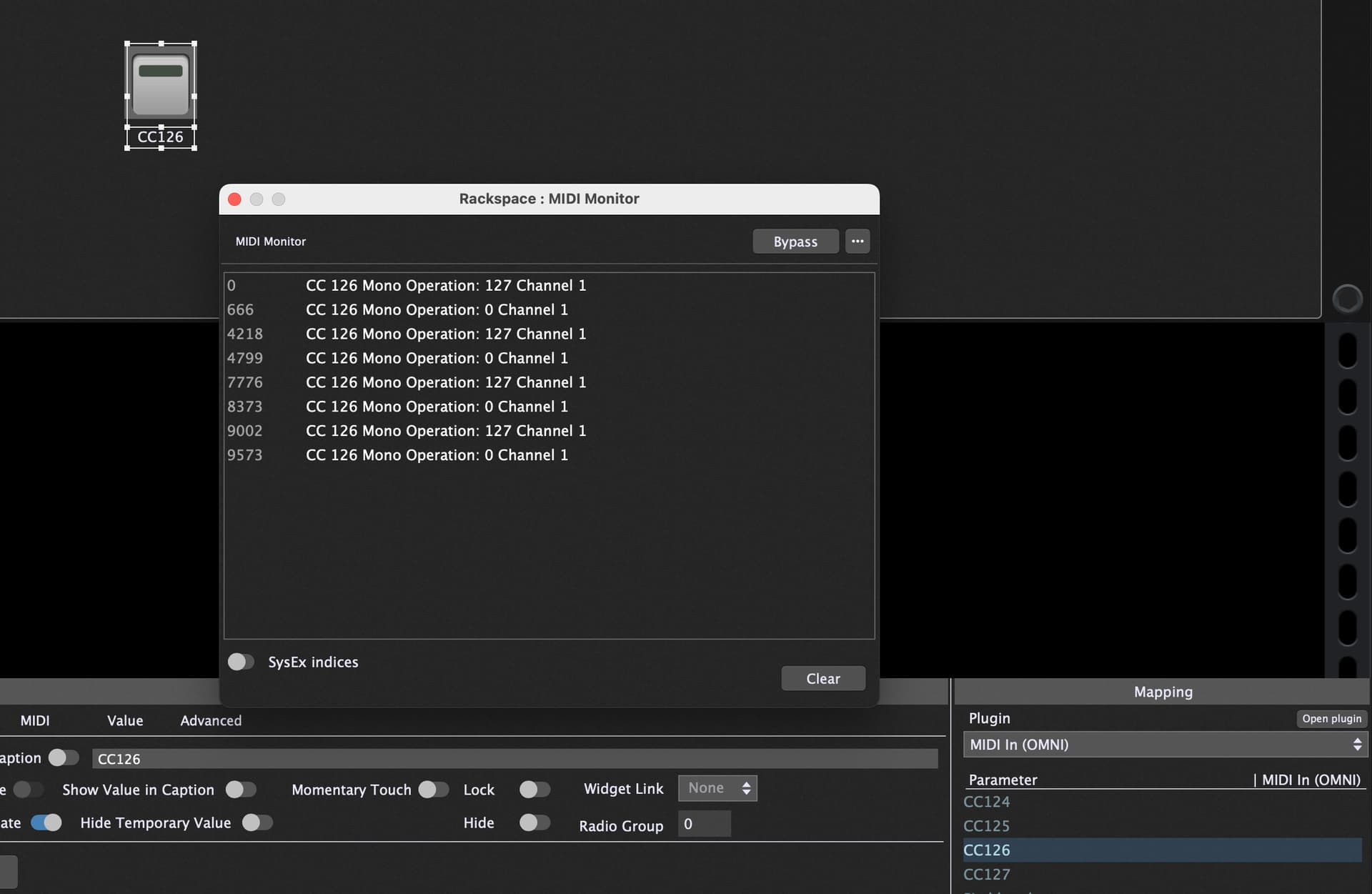1372x894 pixels.
Task: Toggle SysEx indices switch
Action: click(x=241, y=662)
